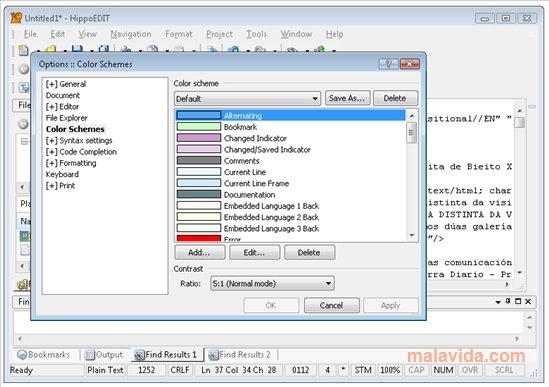
Task: Open the View menu
Action: 87,34
